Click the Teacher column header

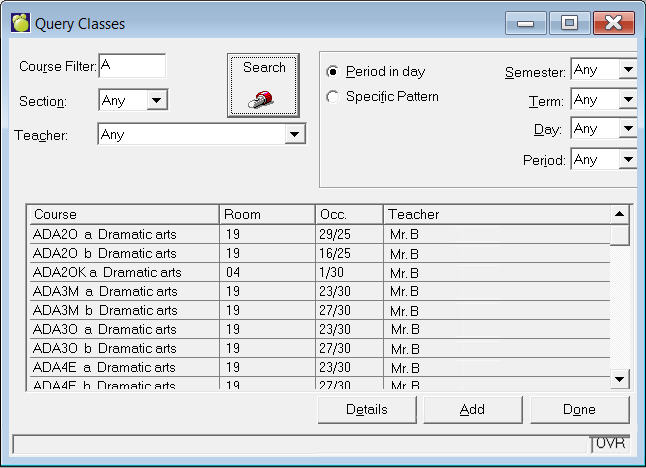[x=496, y=214]
